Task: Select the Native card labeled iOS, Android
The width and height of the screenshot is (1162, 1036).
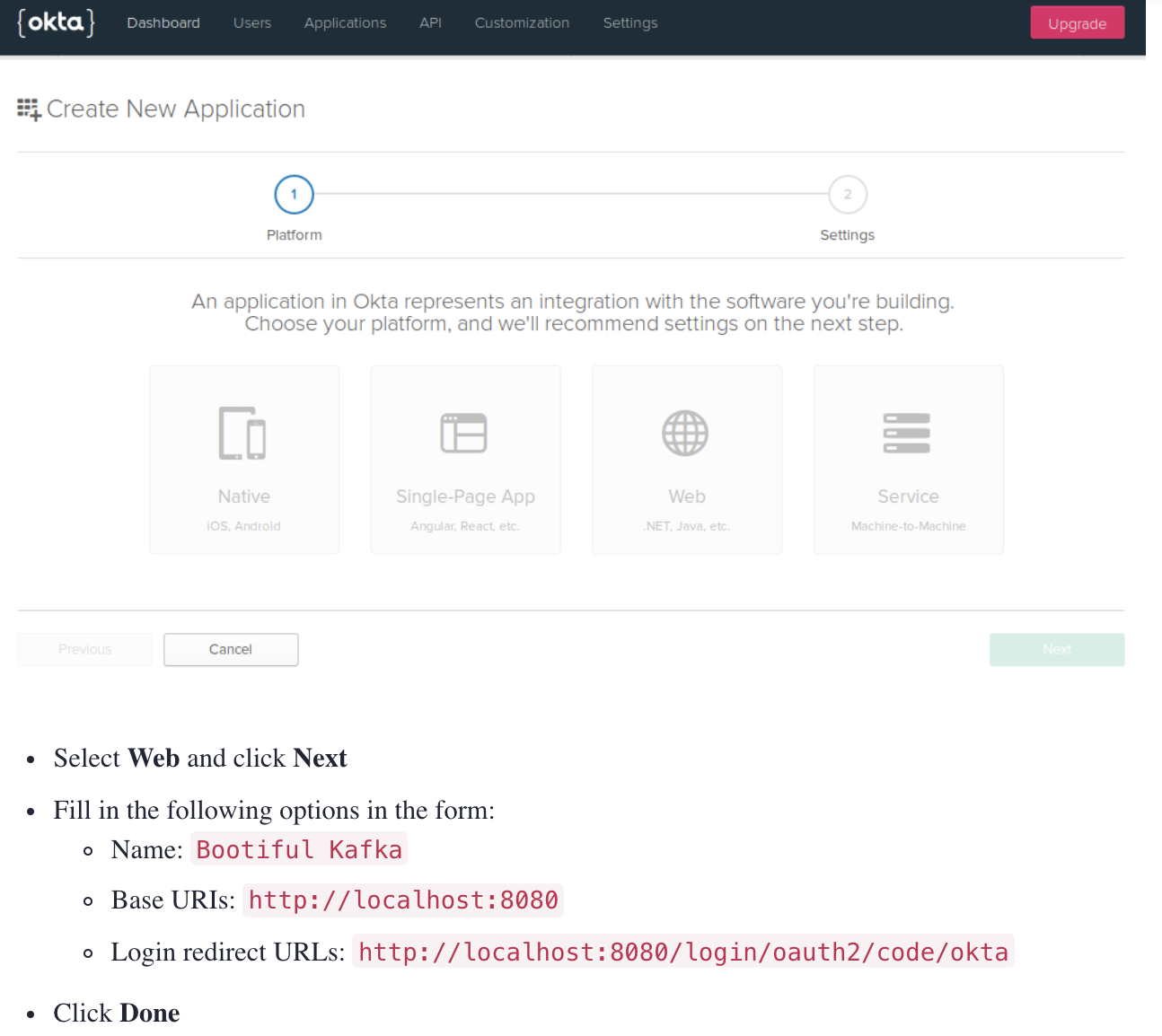Action: [243, 460]
